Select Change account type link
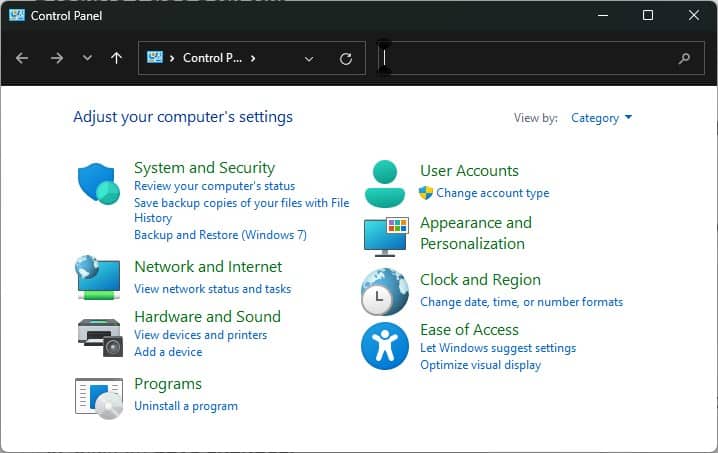 point(493,193)
